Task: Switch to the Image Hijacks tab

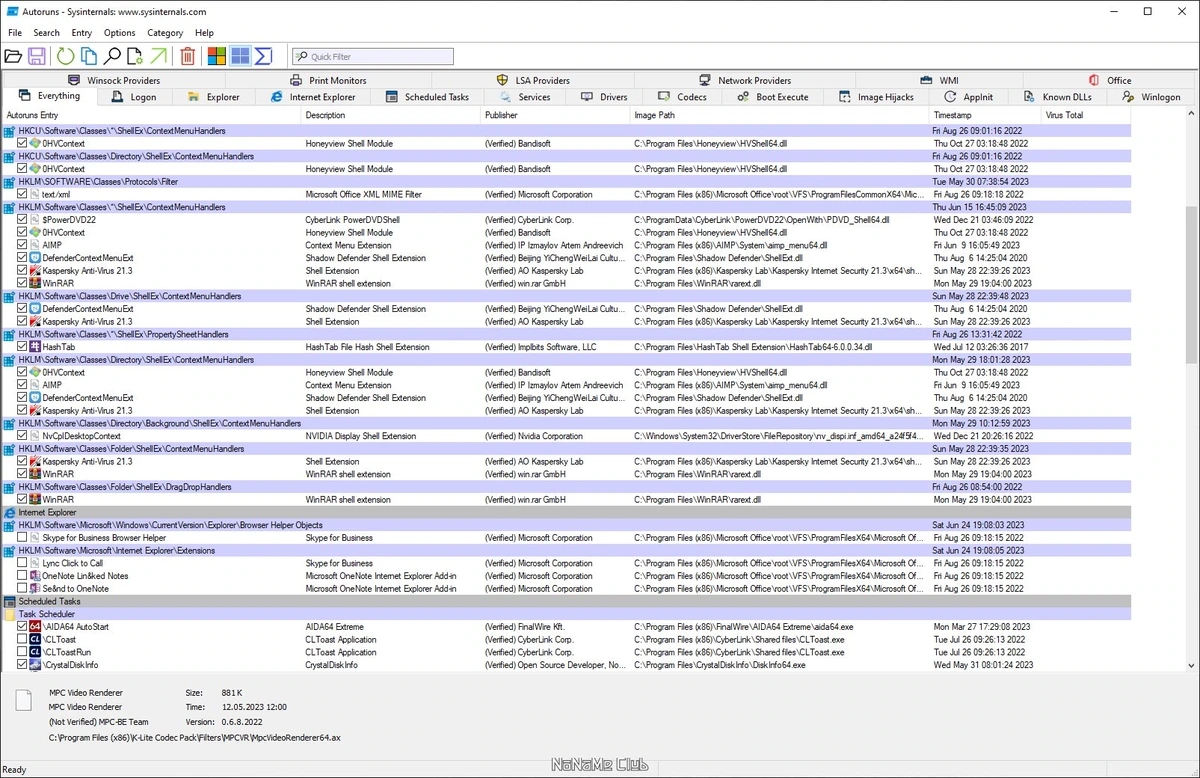Action: pos(876,97)
